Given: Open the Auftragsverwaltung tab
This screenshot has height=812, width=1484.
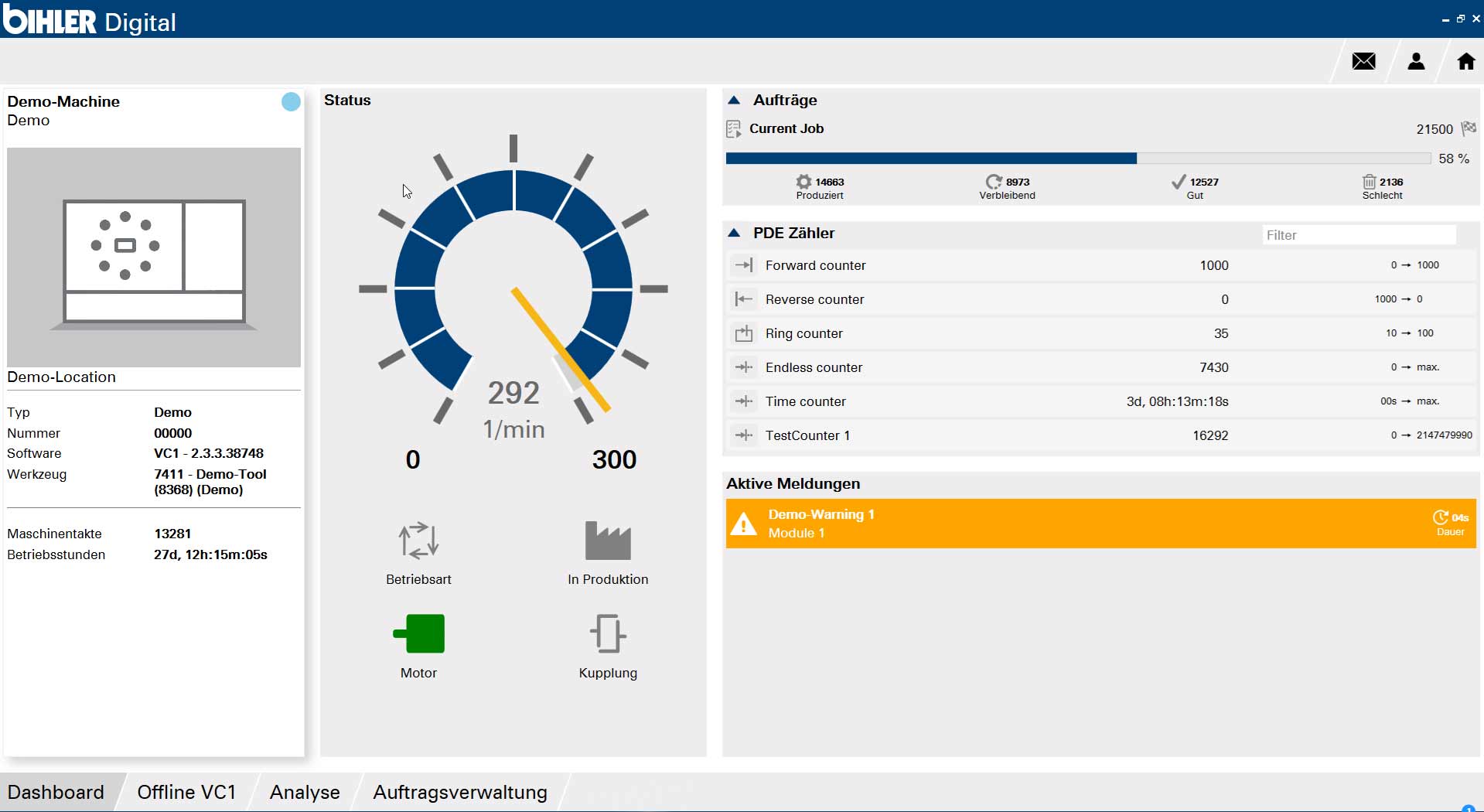Looking at the screenshot, I should point(460,792).
